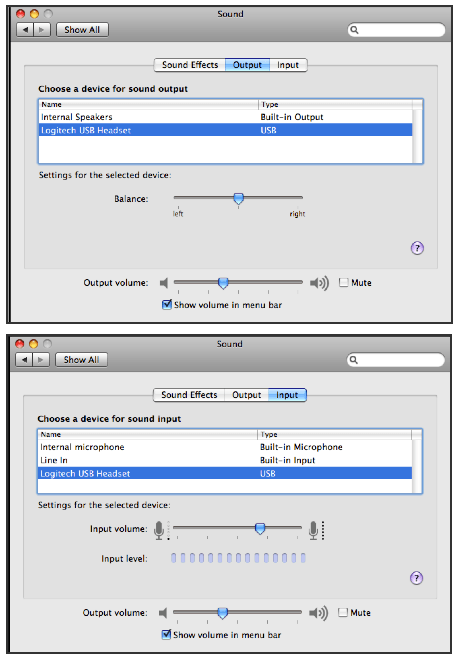Select Line In input device
This screenshot has width=457, height=661.
(x=225, y=460)
